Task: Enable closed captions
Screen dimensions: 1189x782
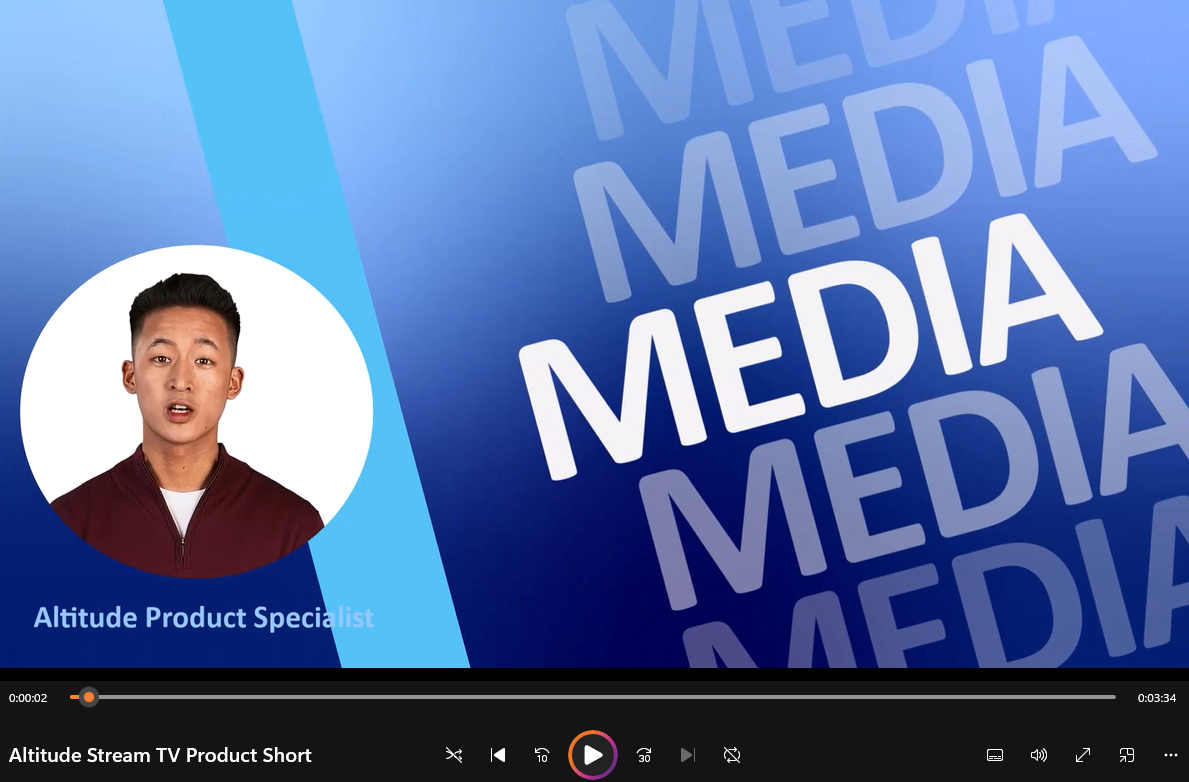Action: pyautogui.click(x=995, y=755)
